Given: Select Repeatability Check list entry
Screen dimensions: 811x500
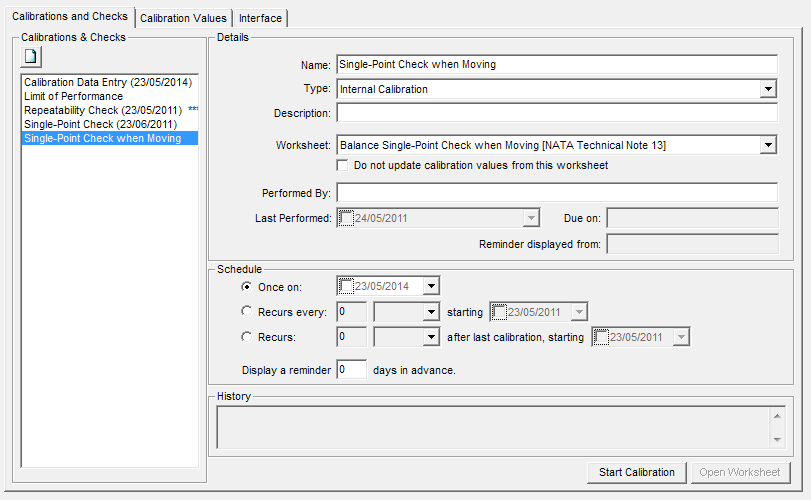Looking at the screenshot, I should coord(102,110).
